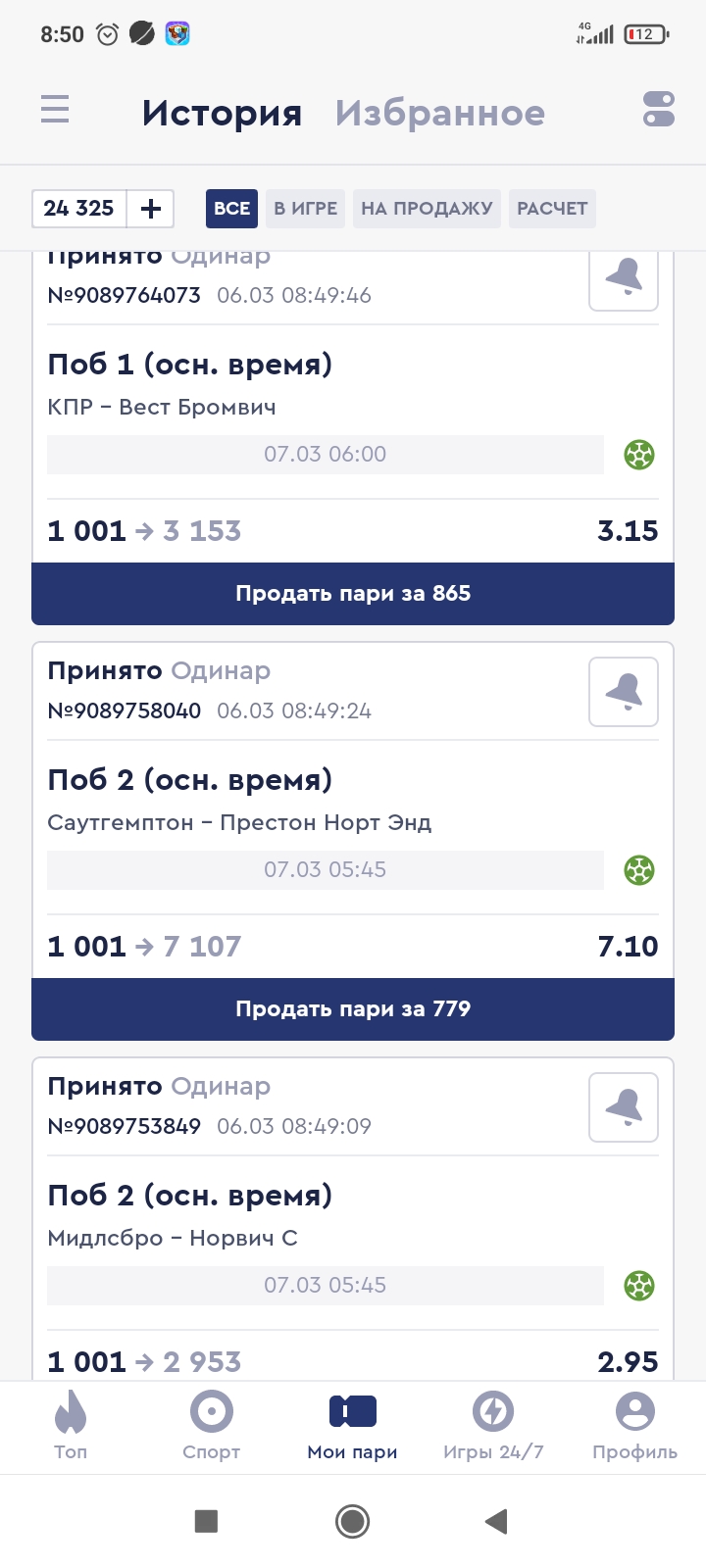This screenshot has width=706, height=1568.
Task: Tap football icon on Мидлсбро – Норвич bet
Action: point(639,1286)
